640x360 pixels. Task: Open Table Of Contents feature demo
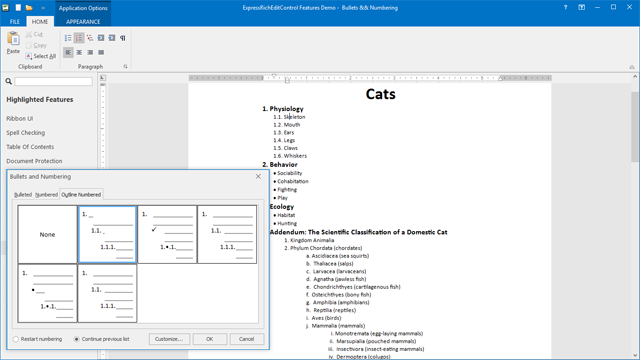tap(30, 147)
